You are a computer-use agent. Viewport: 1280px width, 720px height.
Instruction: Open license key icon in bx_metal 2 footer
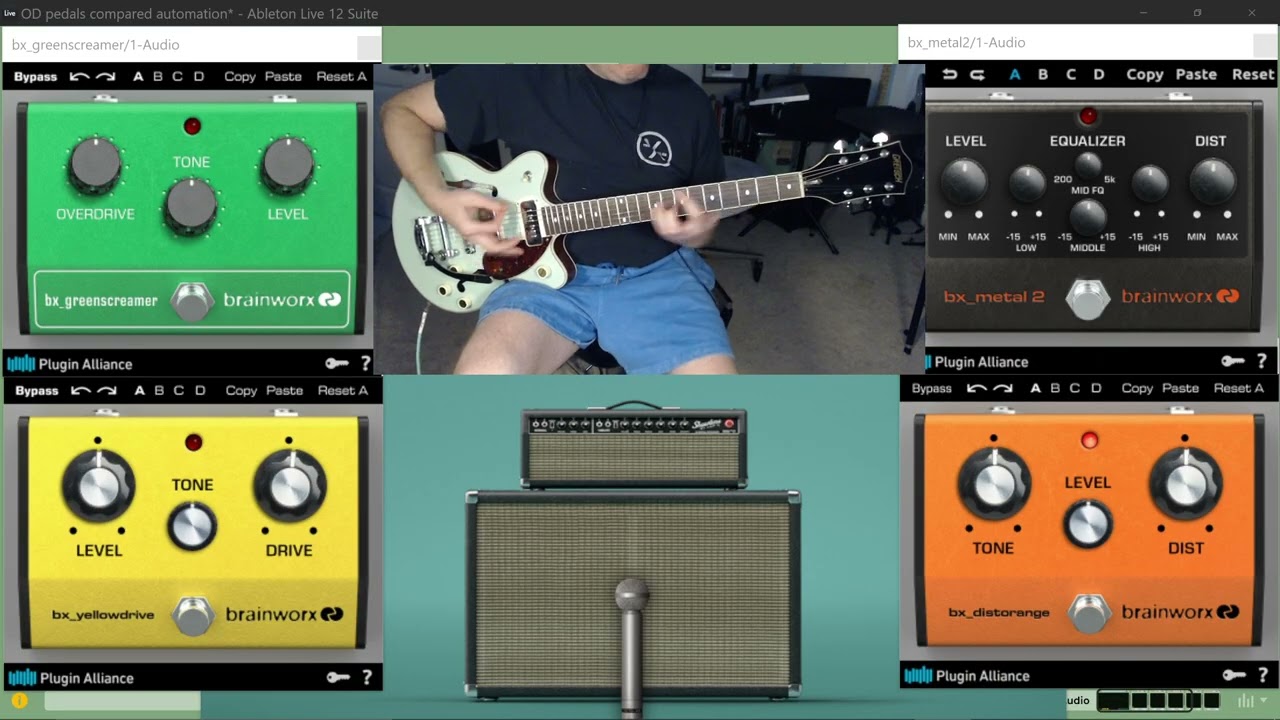point(1233,362)
